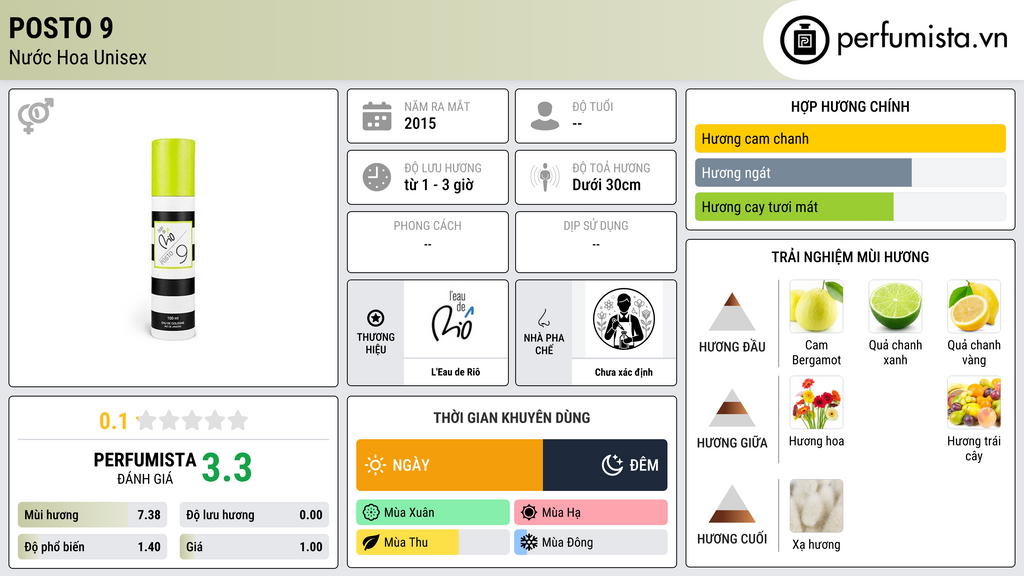1024x576 pixels.
Task: Click the Hợp hương chính heading
Action: point(850,106)
